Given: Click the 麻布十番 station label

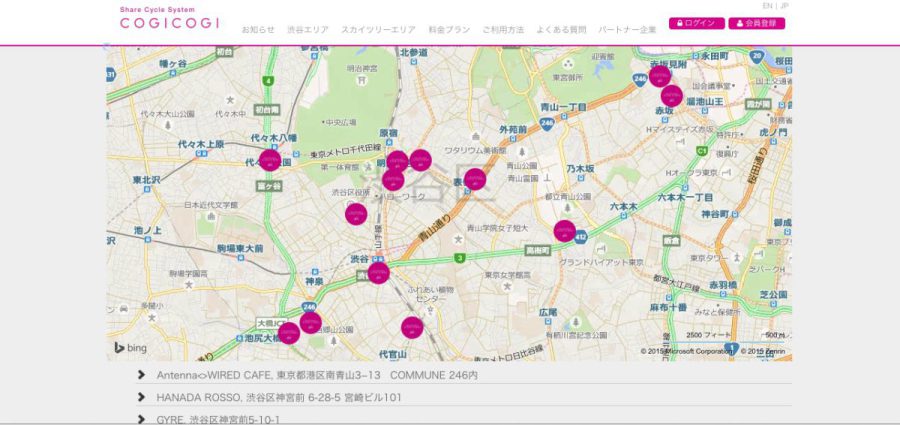Looking at the screenshot, I should point(669,307).
